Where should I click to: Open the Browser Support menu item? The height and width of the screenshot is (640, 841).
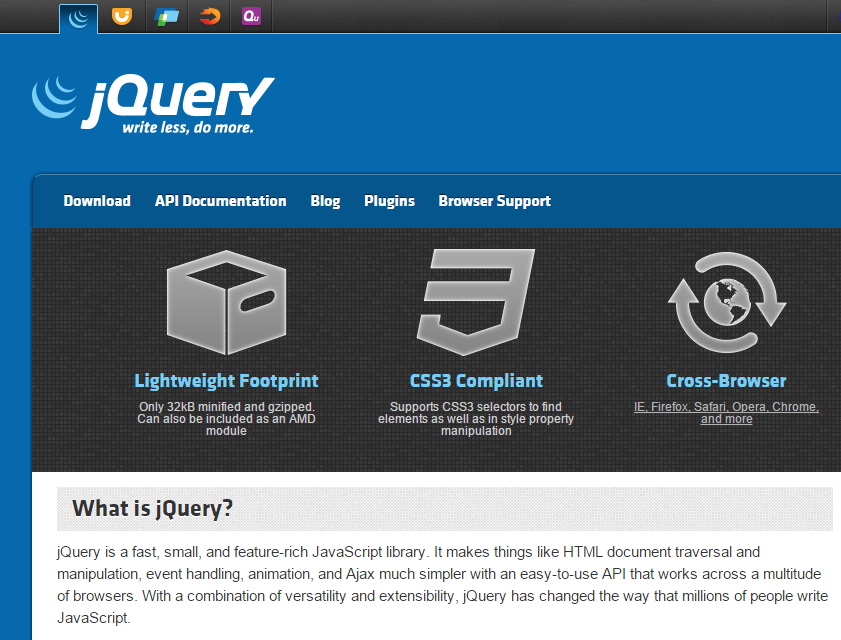point(495,201)
